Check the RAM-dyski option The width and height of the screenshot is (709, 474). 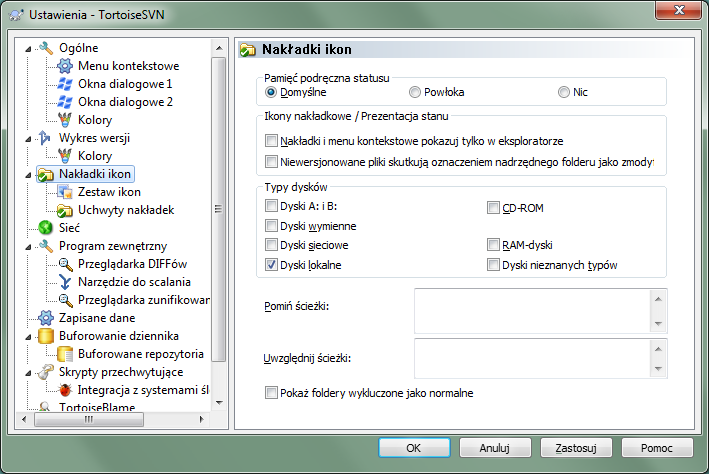[x=493, y=245]
